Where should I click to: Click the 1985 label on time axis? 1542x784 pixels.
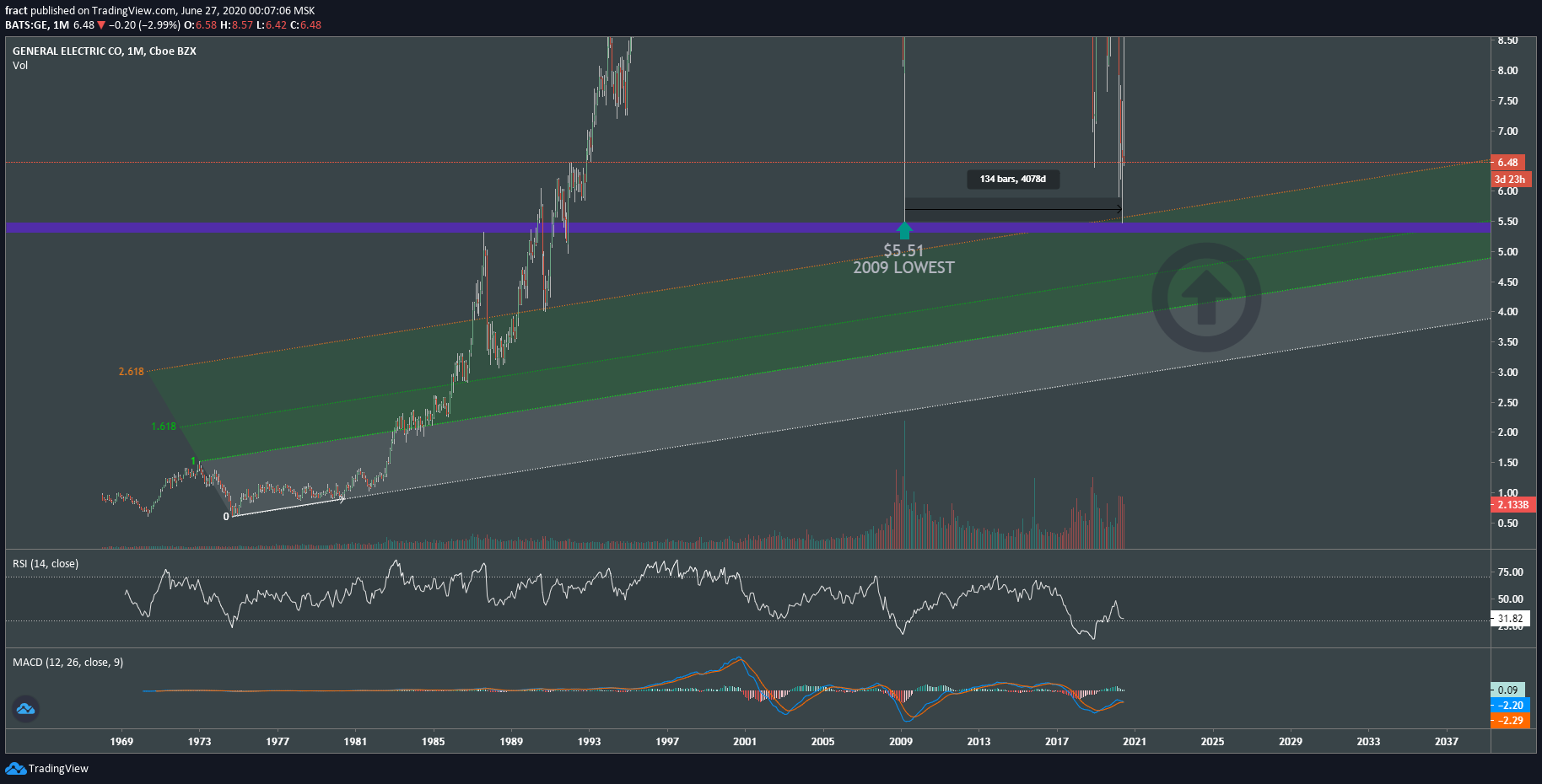click(433, 742)
